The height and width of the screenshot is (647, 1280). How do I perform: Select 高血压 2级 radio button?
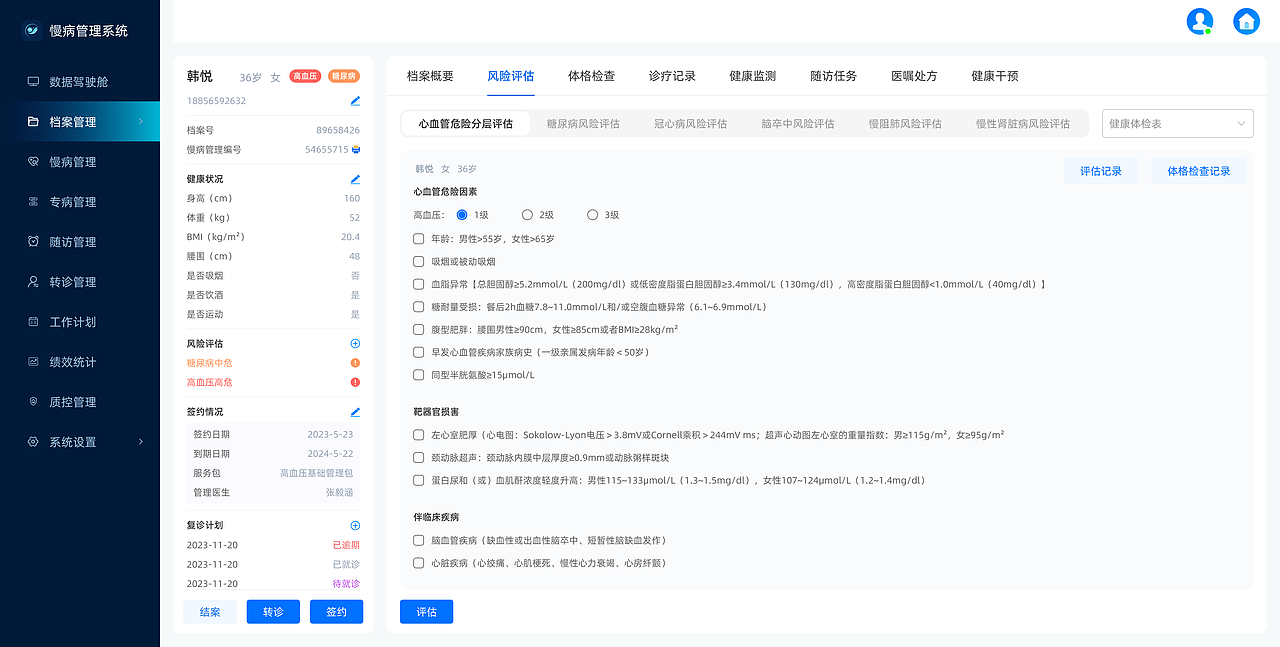(x=527, y=215)
